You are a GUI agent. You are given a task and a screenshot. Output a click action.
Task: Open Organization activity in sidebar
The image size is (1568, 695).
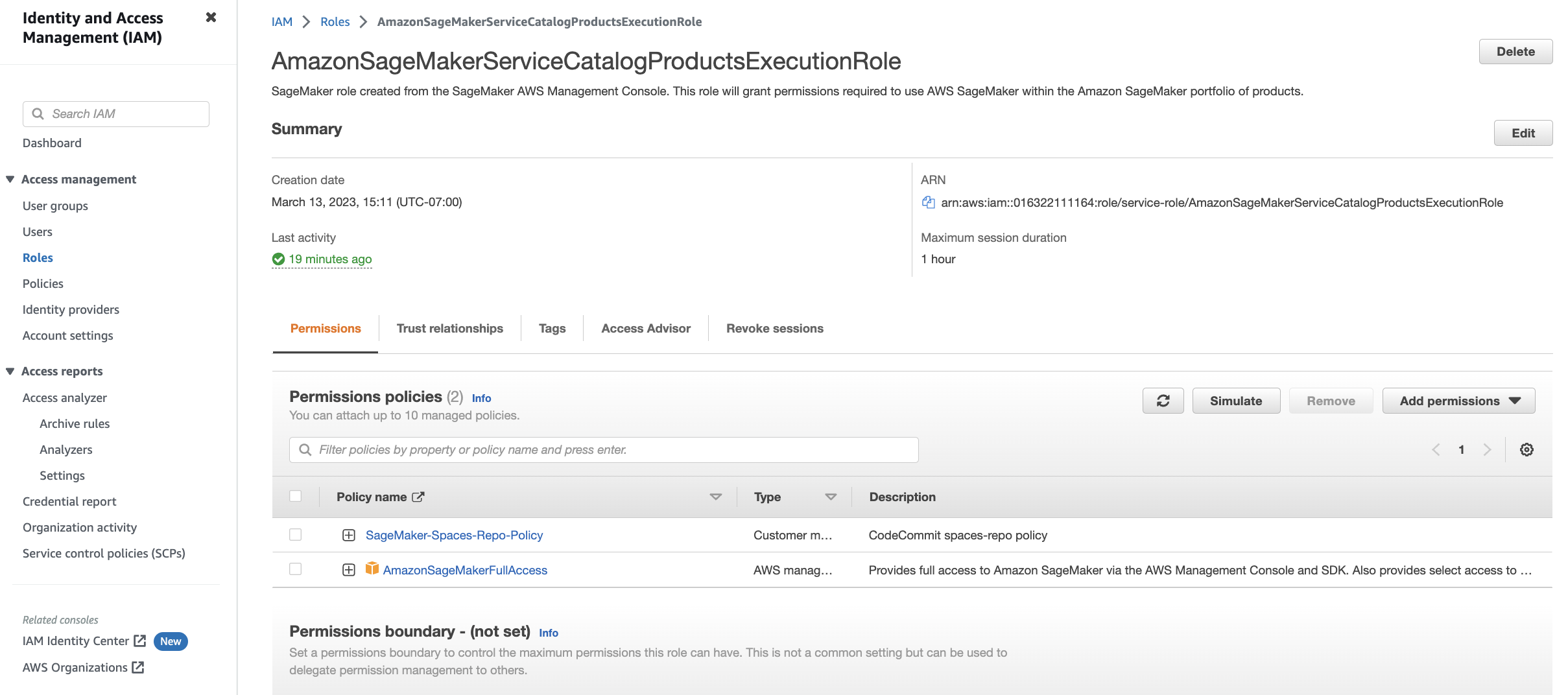[x=80, y=528]
